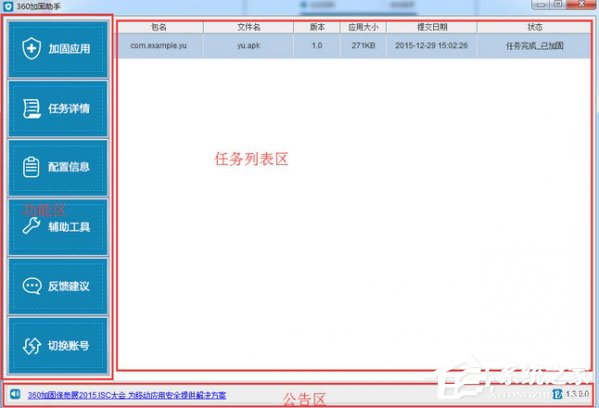Click the 加固应用 button label
The image size is (599, 408).
tap(69, 49)
